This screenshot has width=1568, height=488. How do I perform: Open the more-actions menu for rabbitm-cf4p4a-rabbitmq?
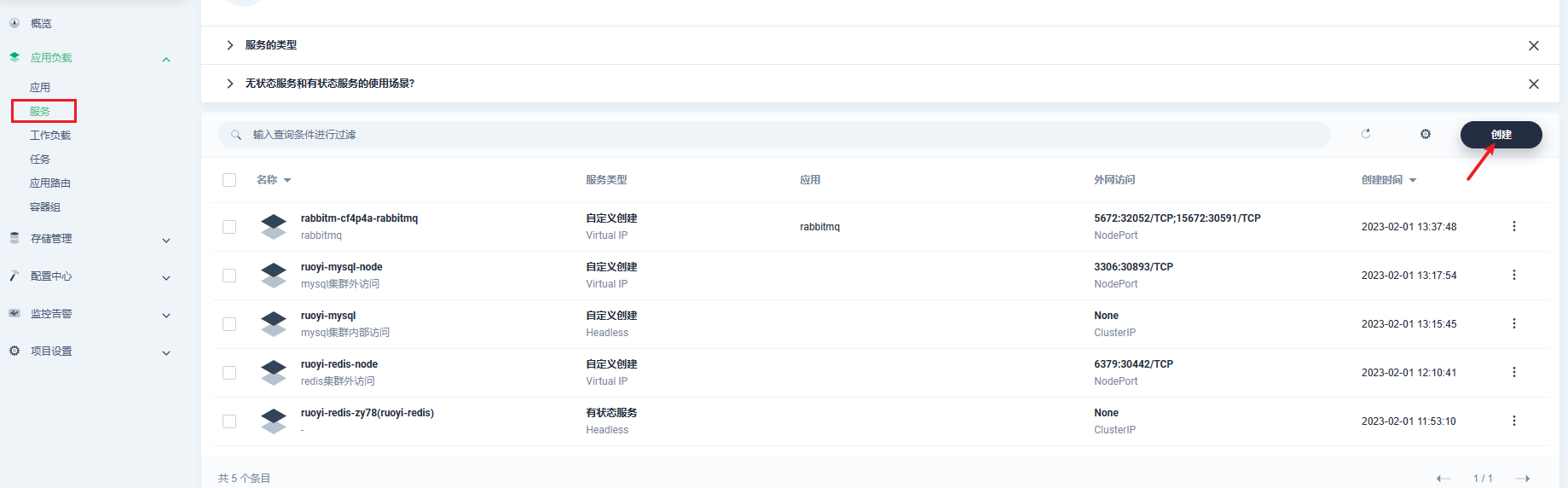tap(1514, 226)
